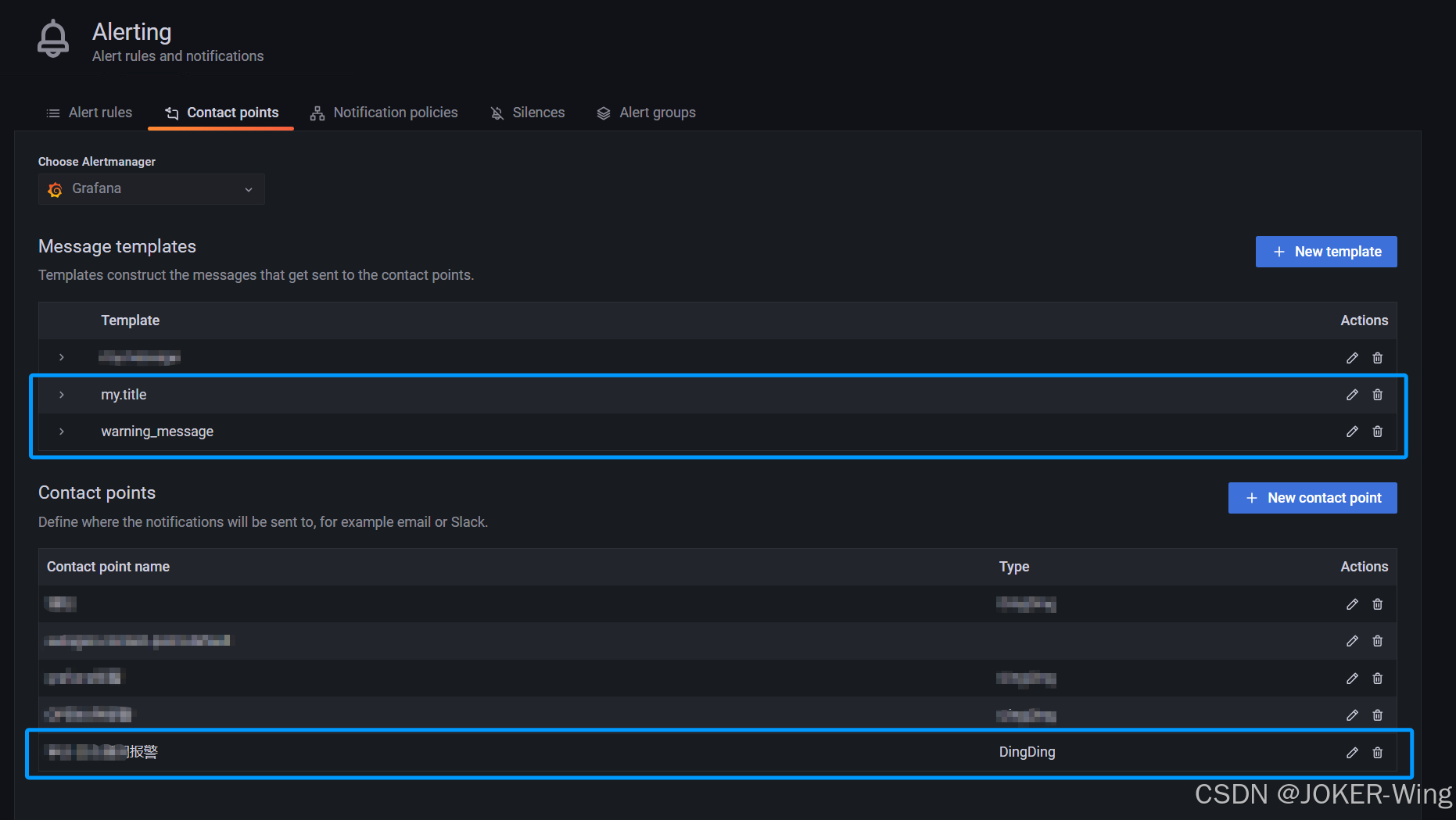
Task: Click the trash icon on the first contact point
Action: (x=1377, y=603)
